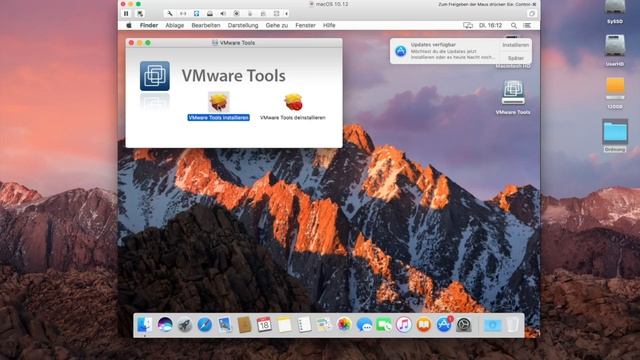
Task: Click the window view button at toolbar right
Action: 532,13
